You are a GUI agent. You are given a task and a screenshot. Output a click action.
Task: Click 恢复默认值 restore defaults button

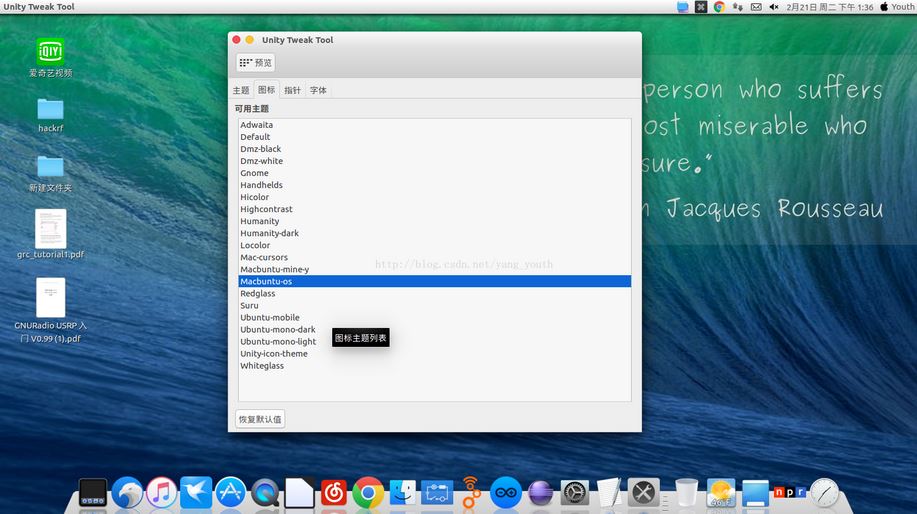[x=260, y=419]
